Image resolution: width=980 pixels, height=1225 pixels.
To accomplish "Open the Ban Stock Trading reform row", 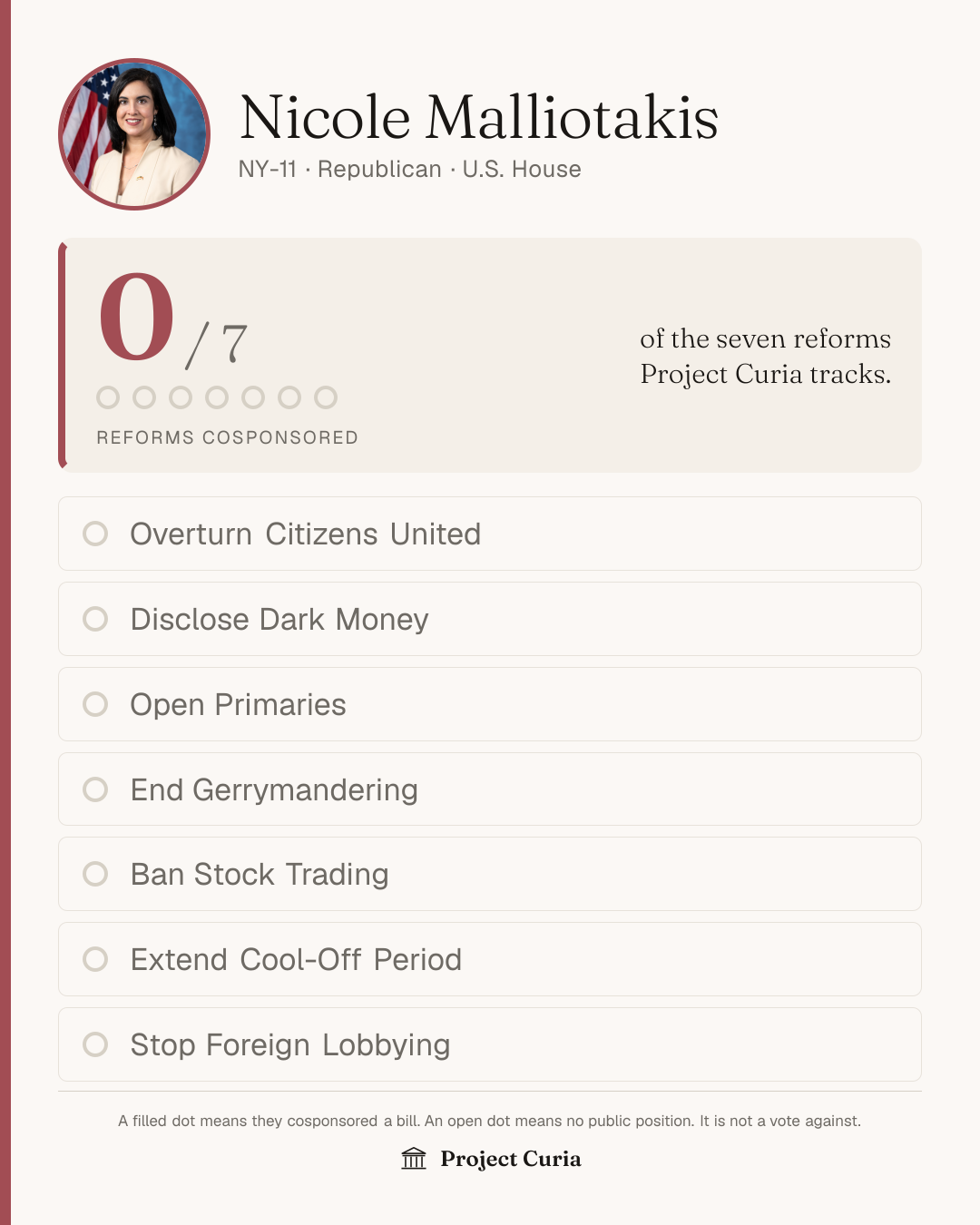I will click(490, 874).
